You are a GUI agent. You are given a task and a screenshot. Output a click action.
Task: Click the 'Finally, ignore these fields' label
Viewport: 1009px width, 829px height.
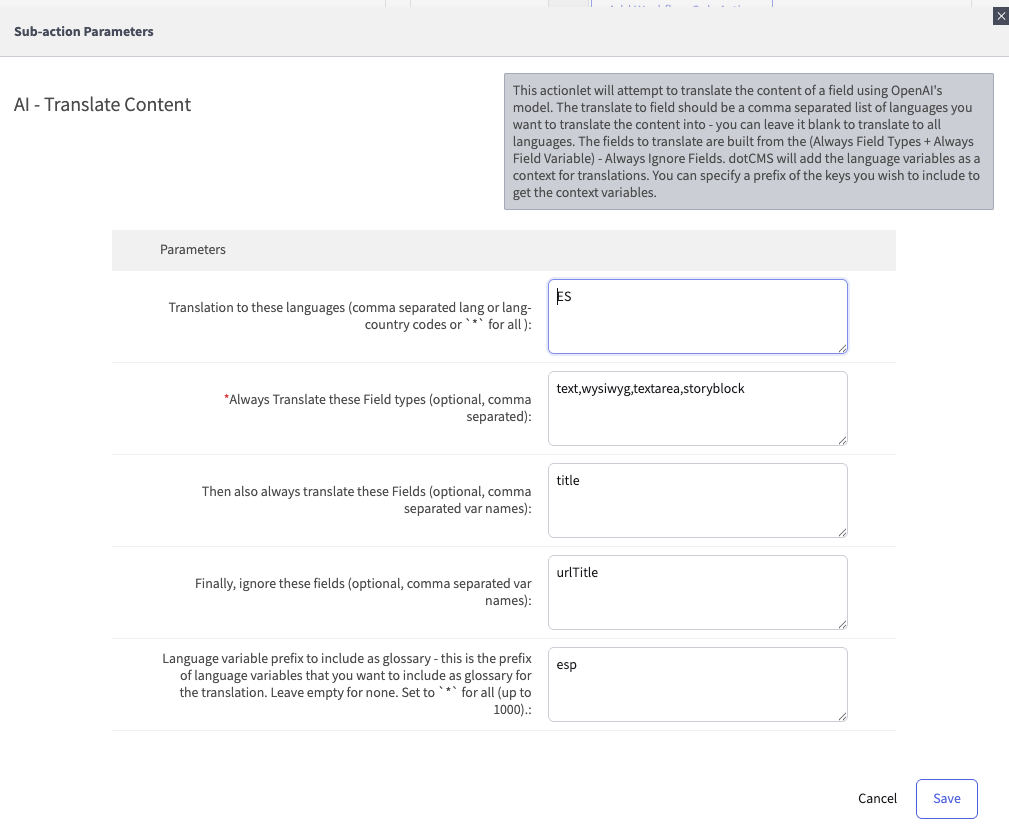[x=363, y=592]
